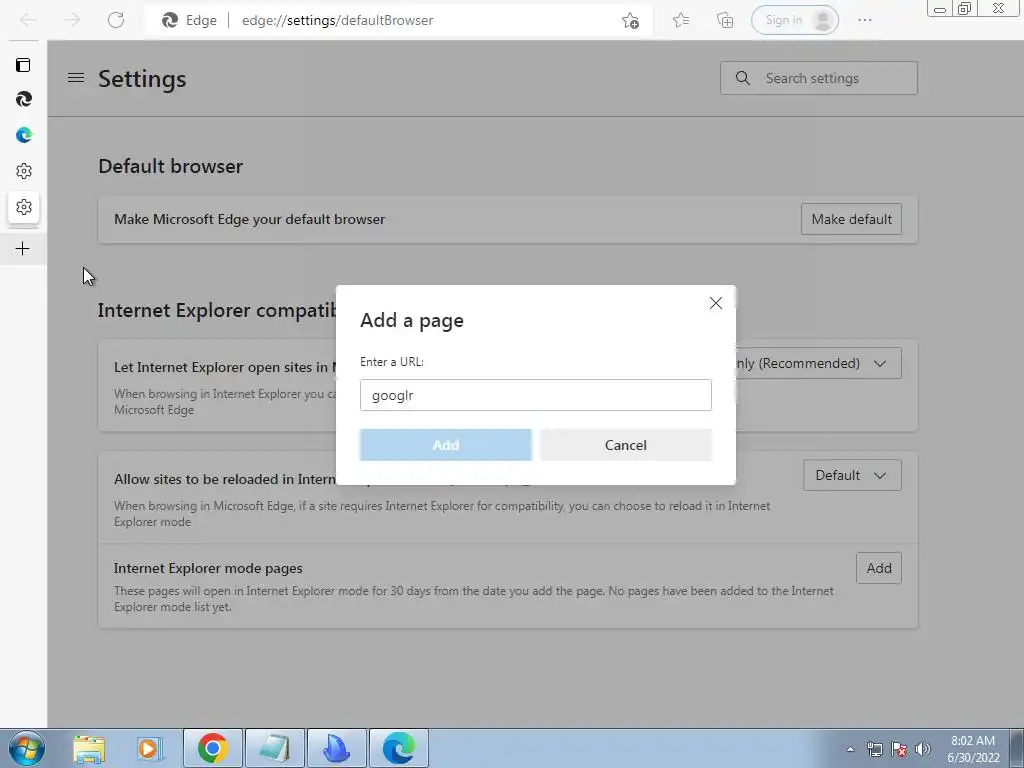Open the Default dropdown for reload setting
The image size is (1024, 768).
click(x=852, y=475)
